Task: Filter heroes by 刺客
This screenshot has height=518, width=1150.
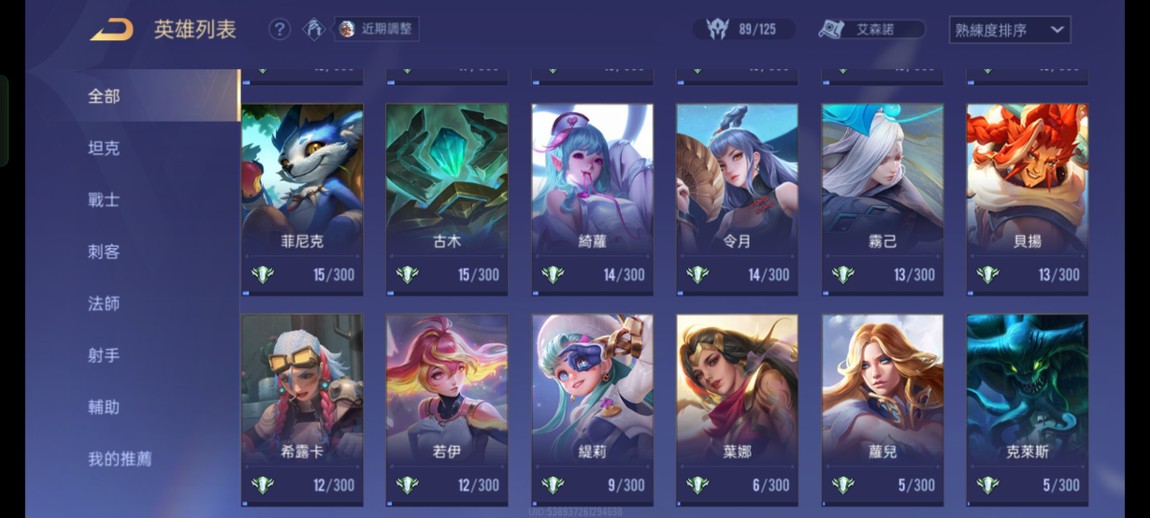Action: coord(104,252)
